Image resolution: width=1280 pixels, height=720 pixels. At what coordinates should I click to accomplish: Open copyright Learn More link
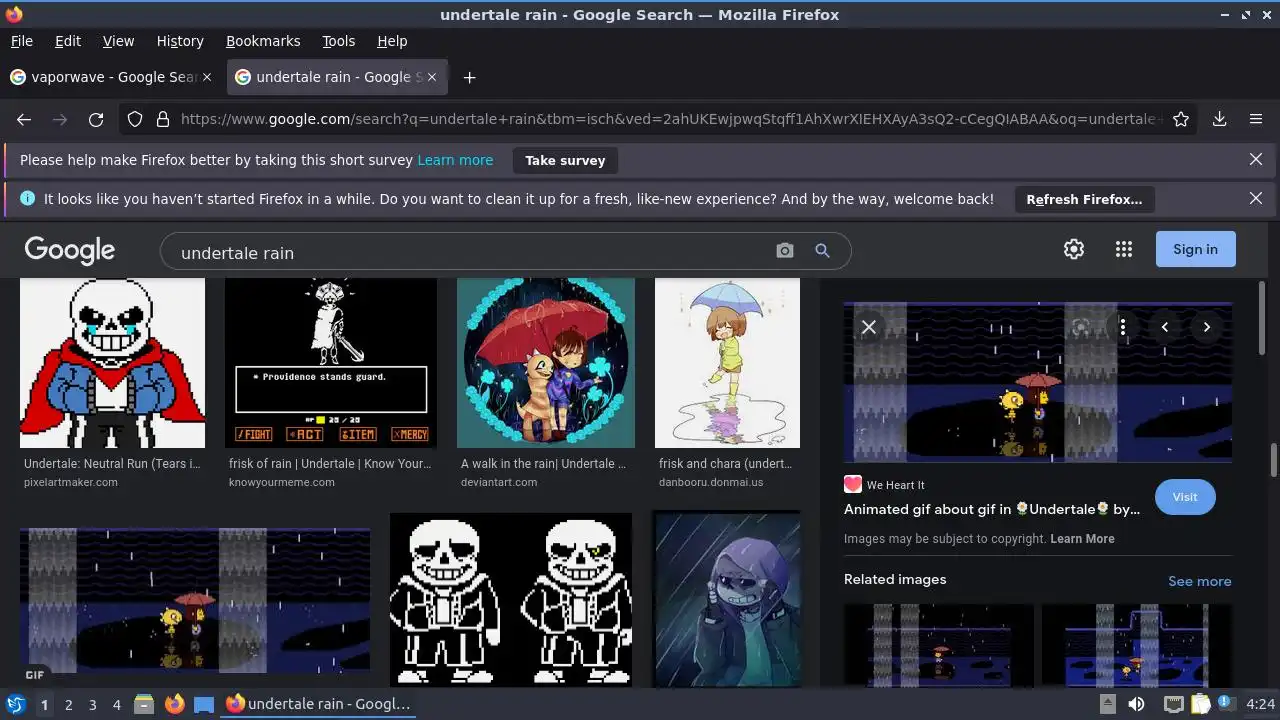click(1082, 538)
